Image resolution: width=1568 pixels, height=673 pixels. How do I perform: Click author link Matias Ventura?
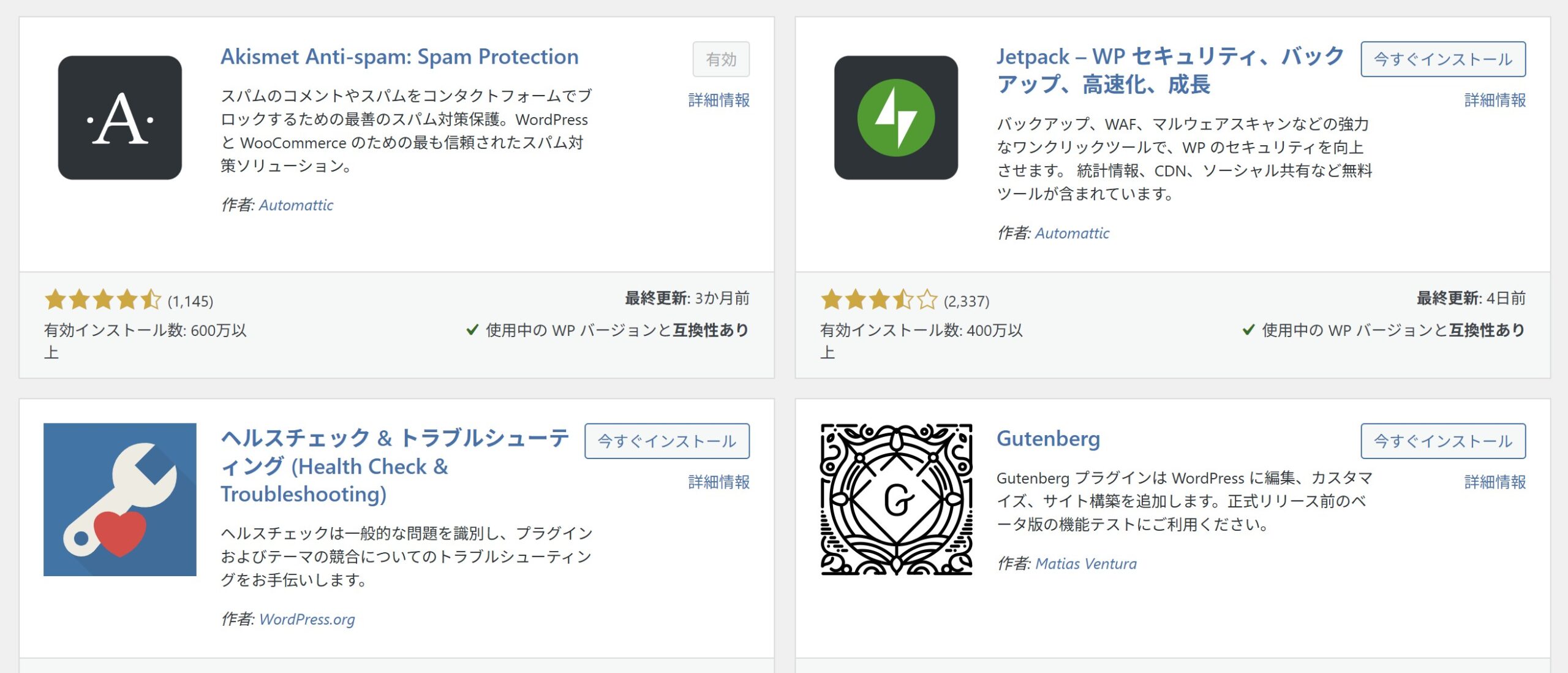1085,564
